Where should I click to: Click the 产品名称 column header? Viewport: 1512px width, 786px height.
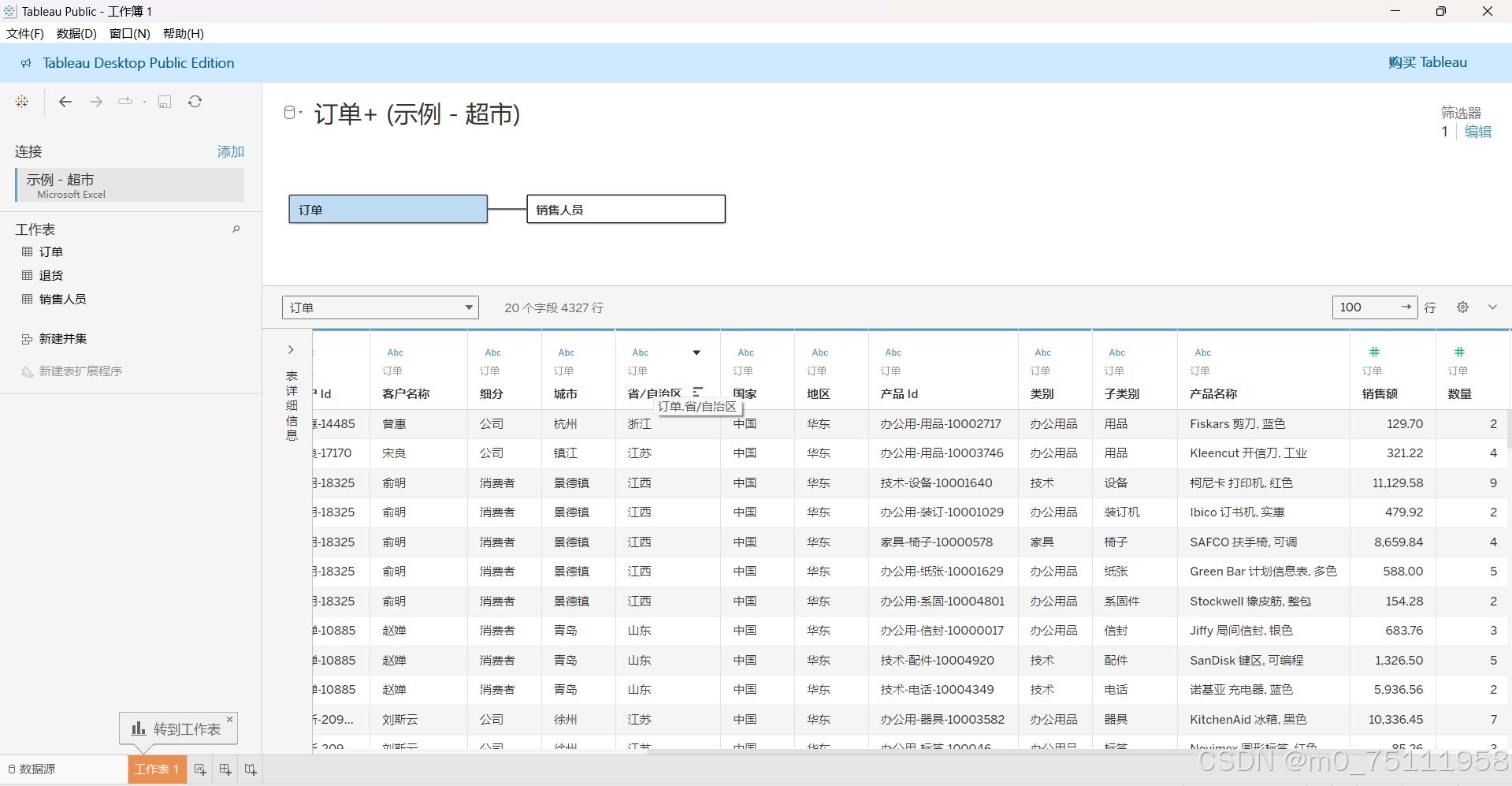click(1213, 394)
